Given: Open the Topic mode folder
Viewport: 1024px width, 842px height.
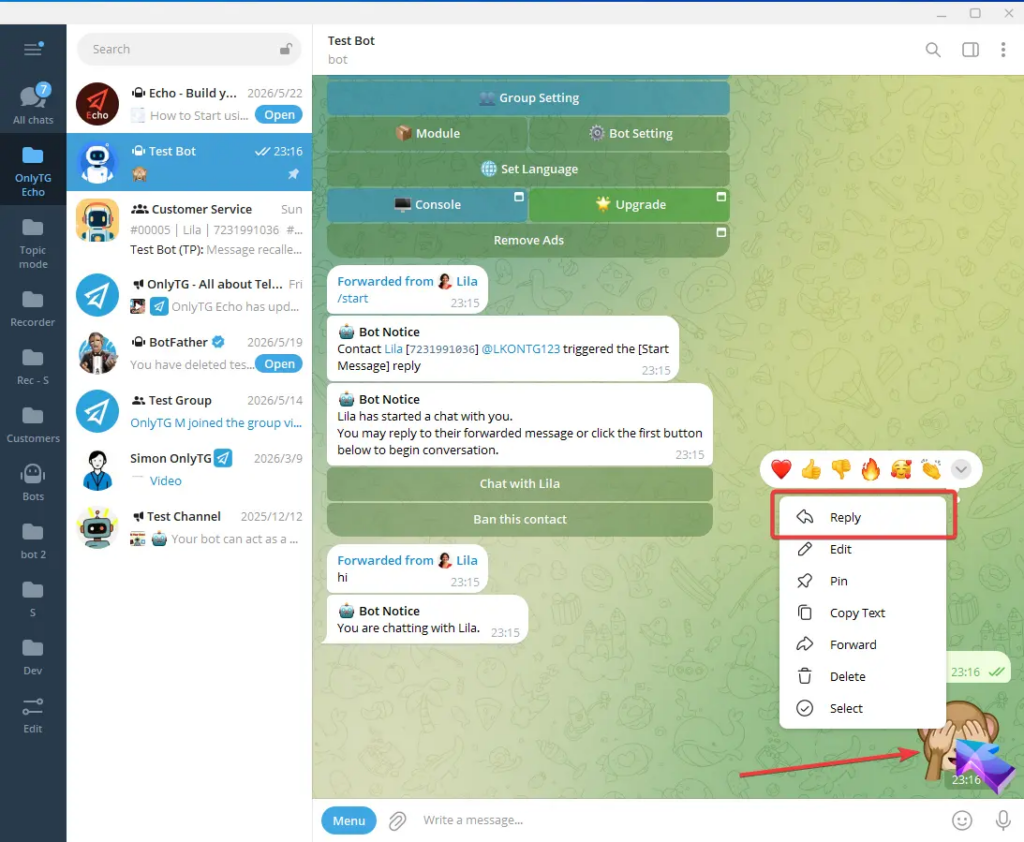Looking at the screenshot, I should pyautogui.click(x=33, y=243).
